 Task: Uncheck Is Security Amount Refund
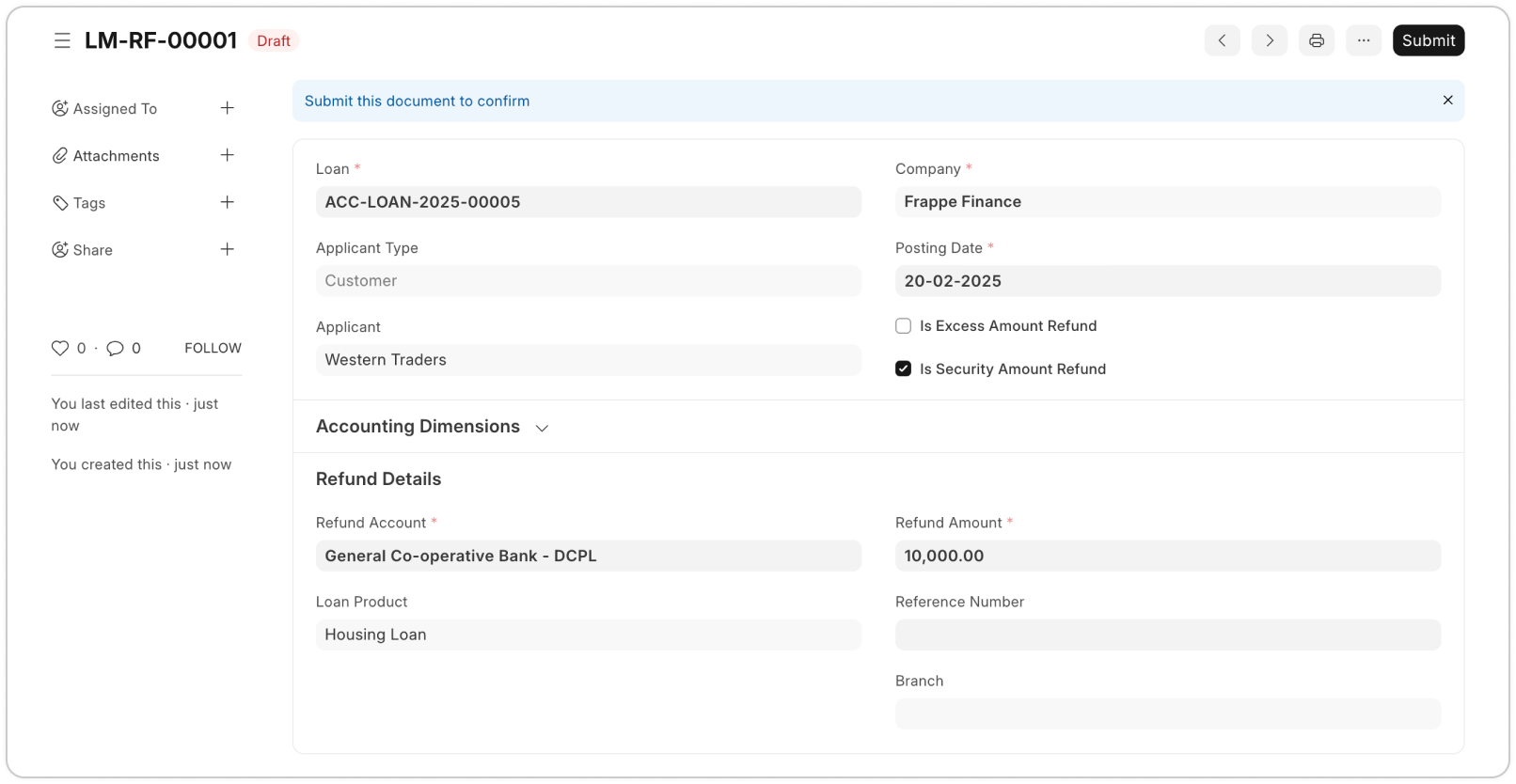[x=903, y=369]
